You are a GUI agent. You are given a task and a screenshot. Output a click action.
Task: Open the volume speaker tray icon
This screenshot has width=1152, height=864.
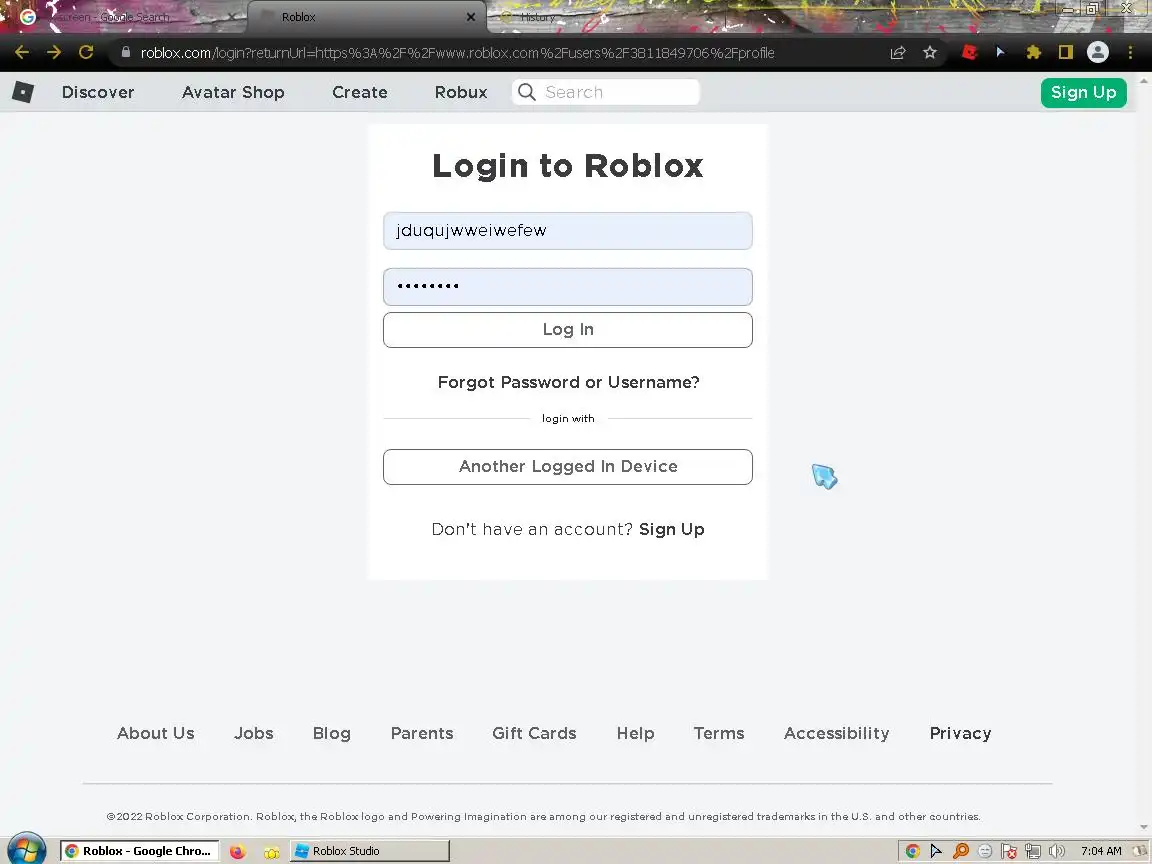point(1057,851)
